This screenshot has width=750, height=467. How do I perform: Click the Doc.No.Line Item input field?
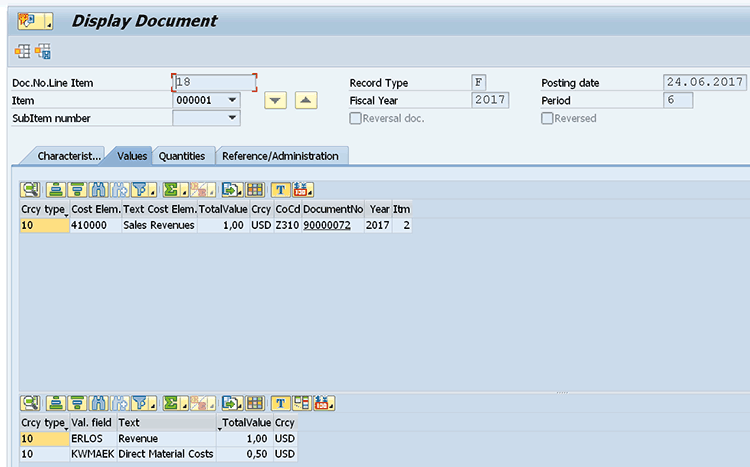(214, 82)
